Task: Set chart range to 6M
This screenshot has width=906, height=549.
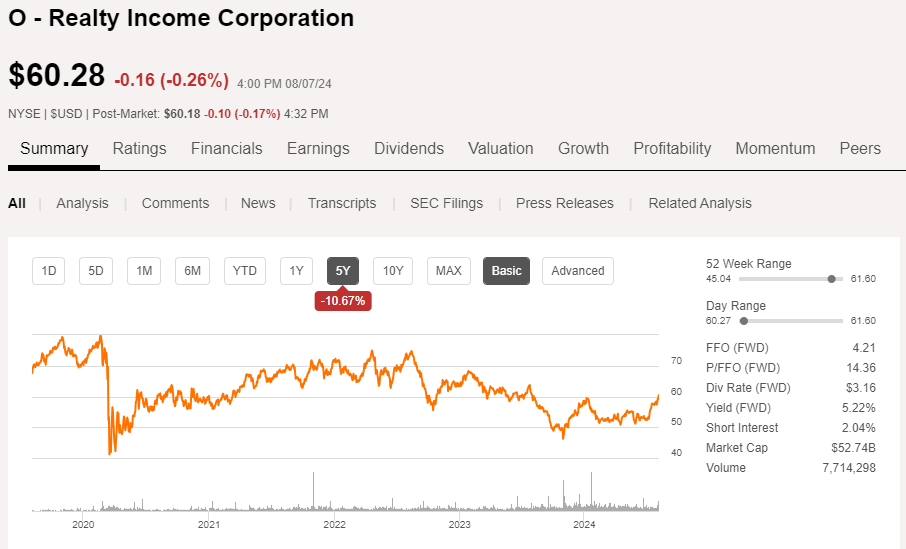Action: (x=193, y=270)
